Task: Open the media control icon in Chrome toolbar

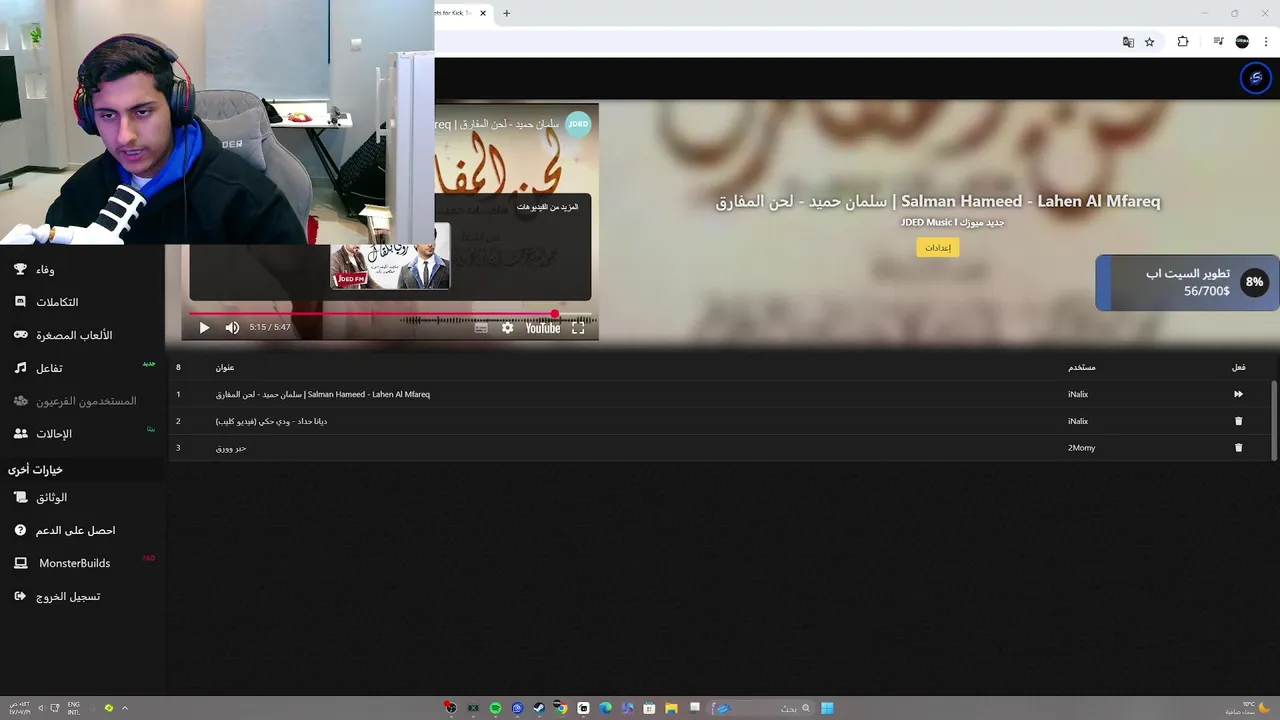Action: tap(1218, 42)
